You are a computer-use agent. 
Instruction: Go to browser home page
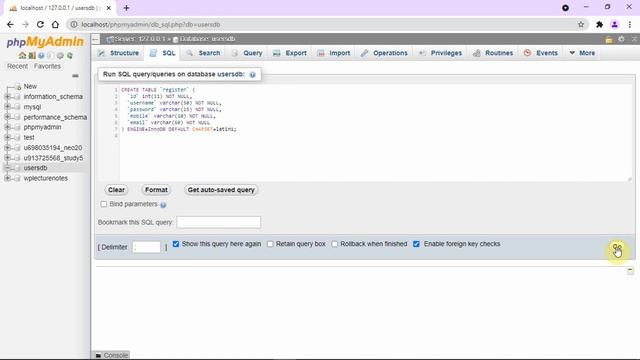(x=55, y=24)
